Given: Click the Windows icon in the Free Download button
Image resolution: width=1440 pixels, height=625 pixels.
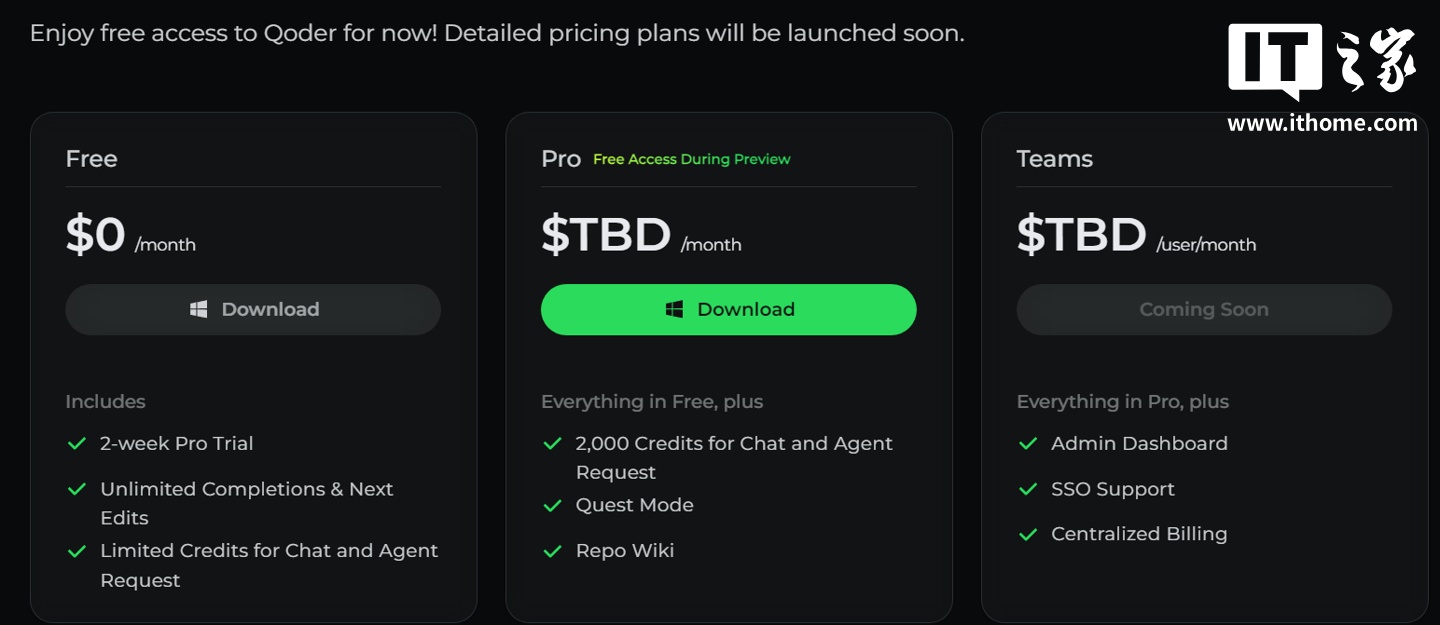Looking at the screenshot, I should [199, 310].
